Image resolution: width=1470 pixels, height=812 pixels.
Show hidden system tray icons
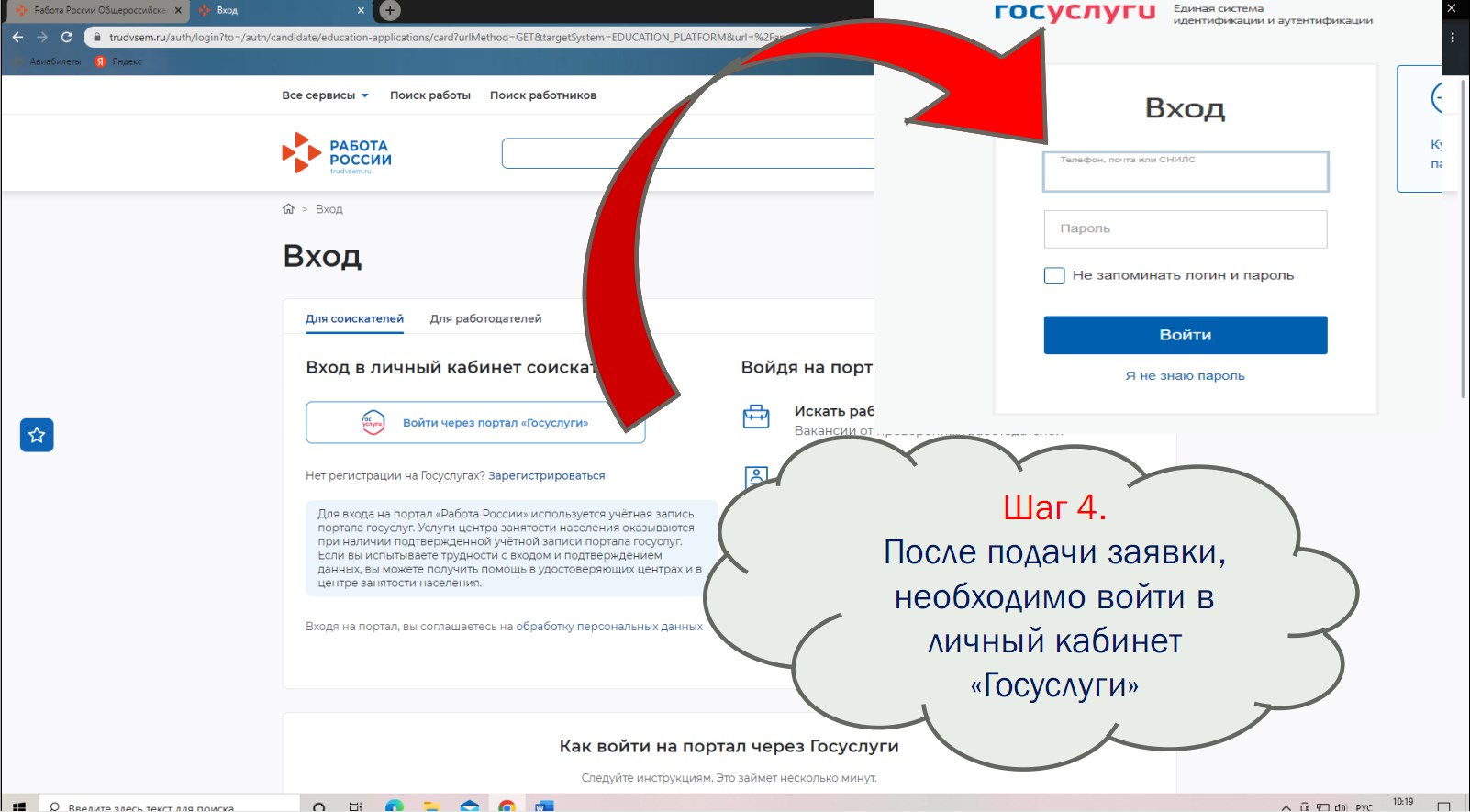[x=1286, y=806]
